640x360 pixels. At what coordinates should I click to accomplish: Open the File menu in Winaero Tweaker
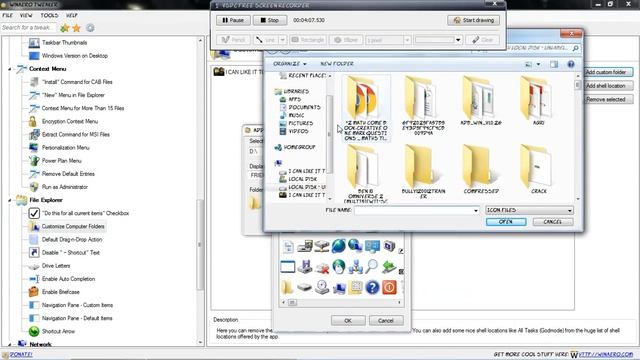pos(7,16)
